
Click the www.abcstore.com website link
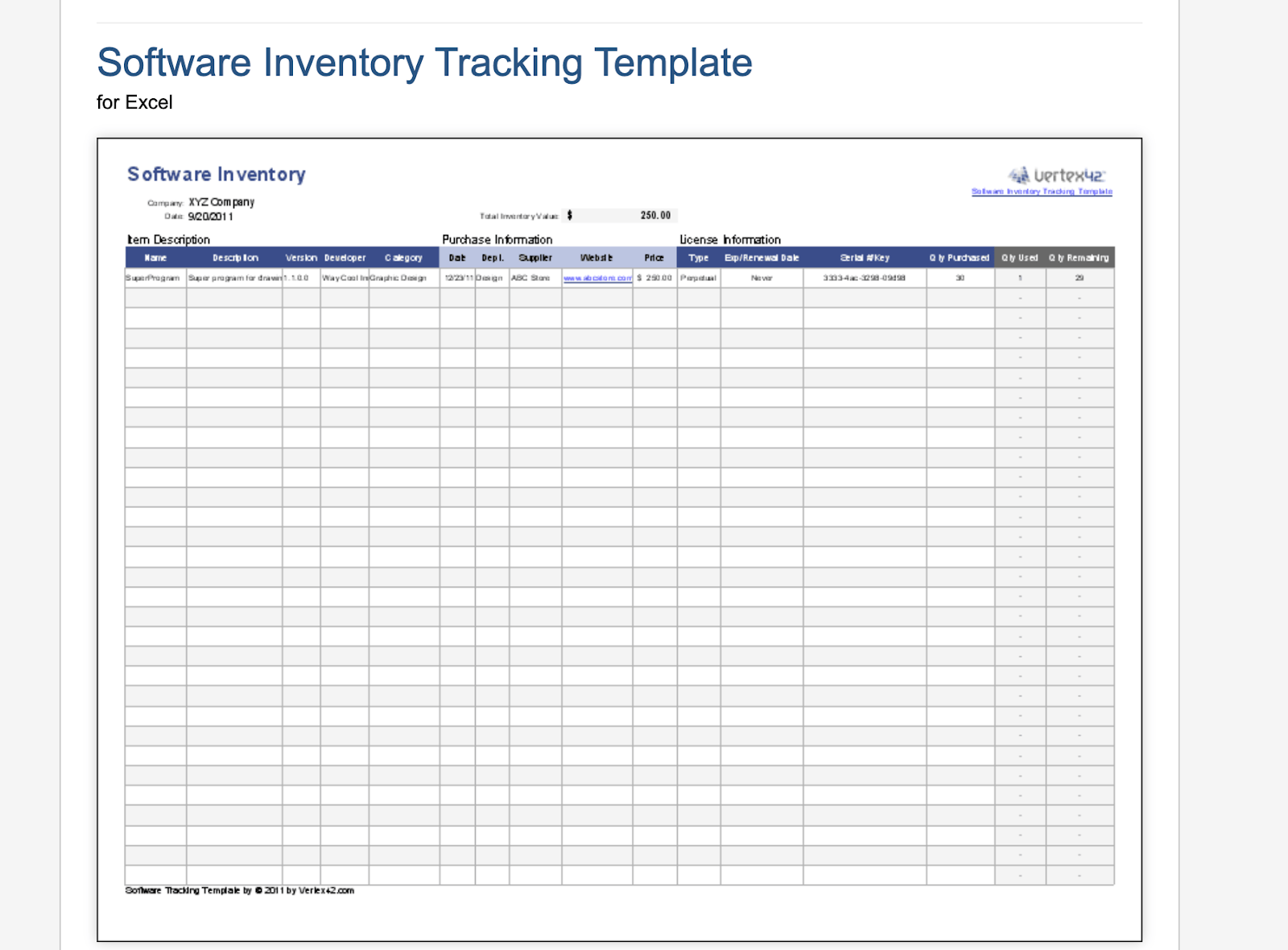pos(597,278)
